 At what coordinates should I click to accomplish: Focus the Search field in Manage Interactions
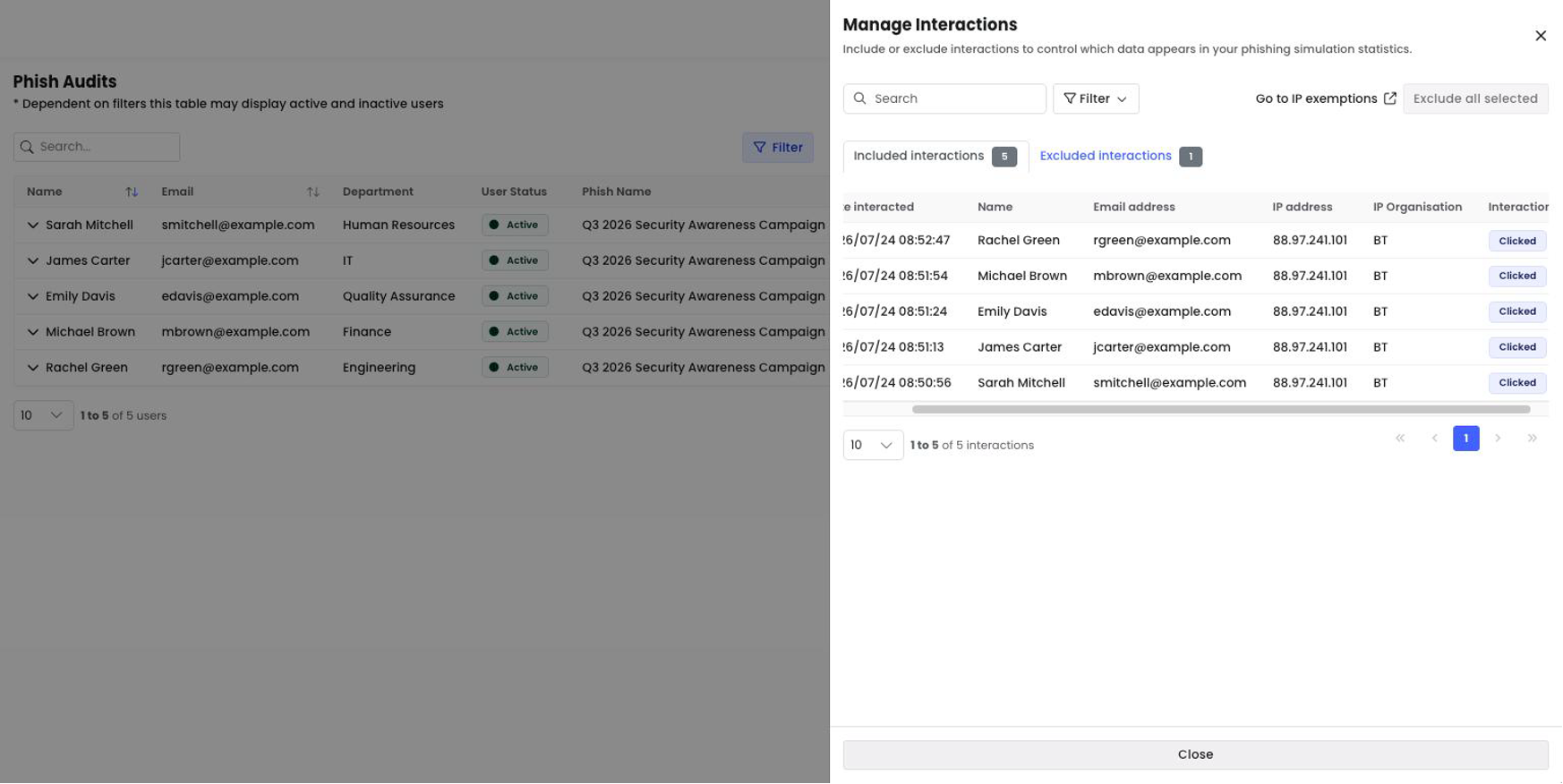pyautogui.click(x=944, y=98)
